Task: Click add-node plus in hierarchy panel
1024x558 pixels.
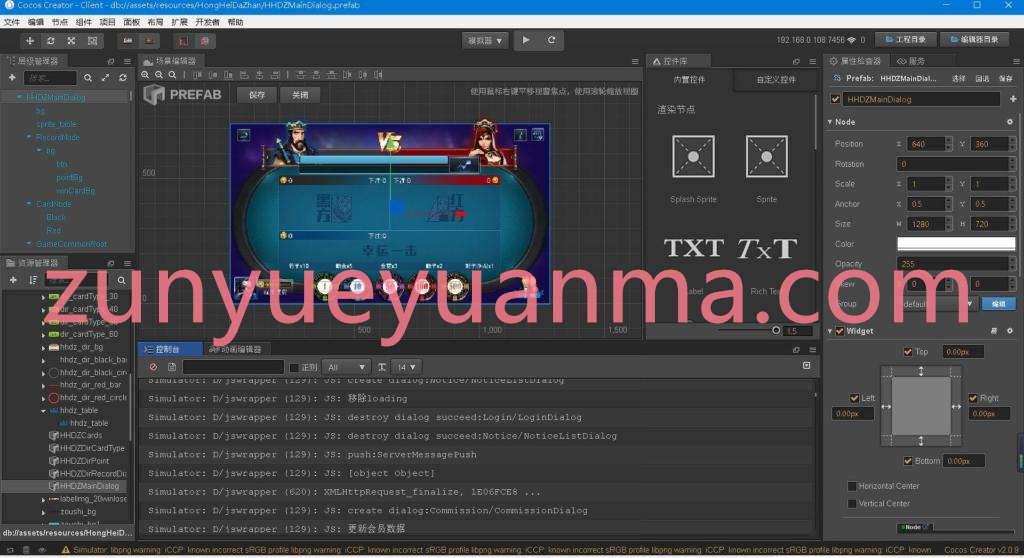Action: click(12, 78)
